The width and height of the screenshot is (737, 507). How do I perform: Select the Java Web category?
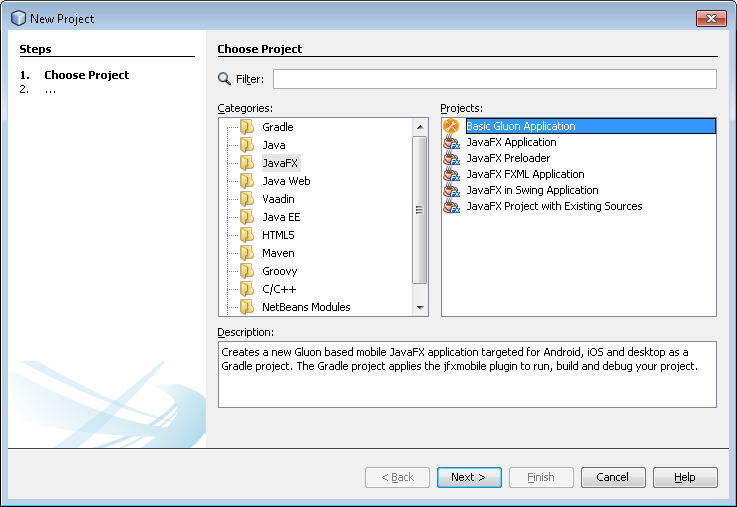[286, 181]
